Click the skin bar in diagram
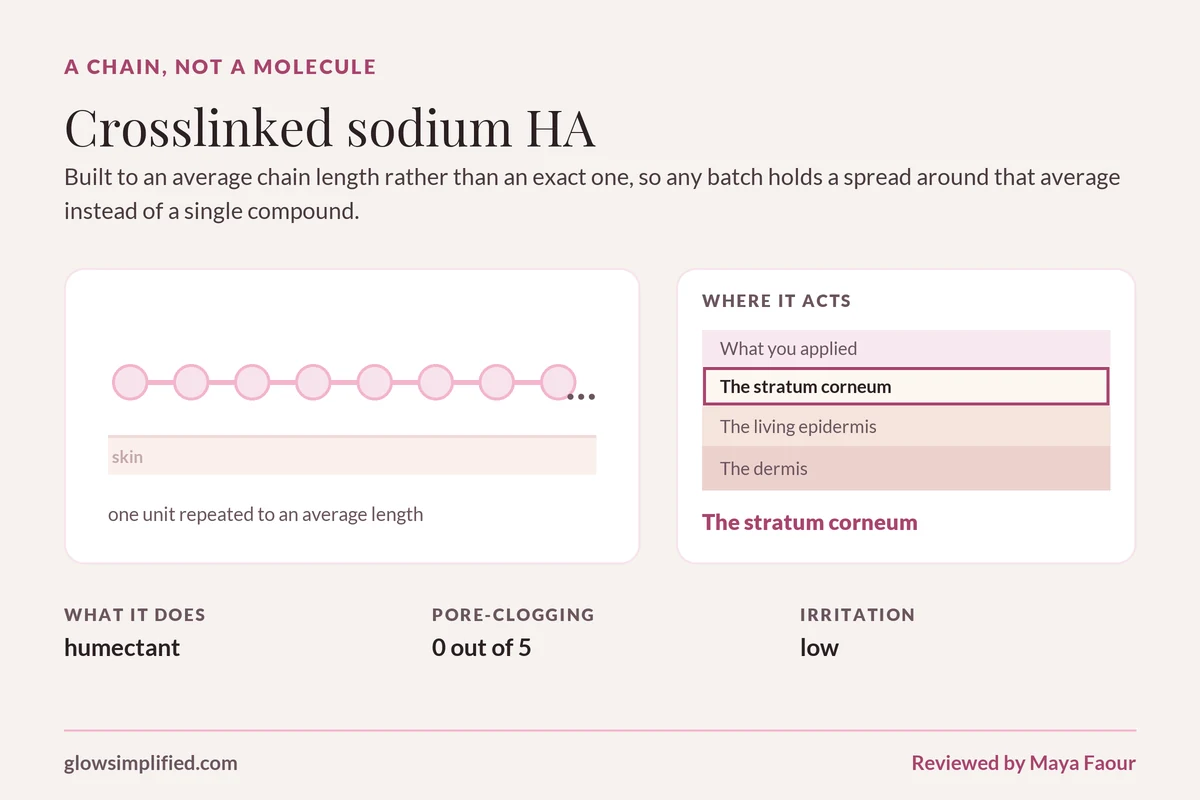Viewport: 1200px width, 800px height. 352,455
